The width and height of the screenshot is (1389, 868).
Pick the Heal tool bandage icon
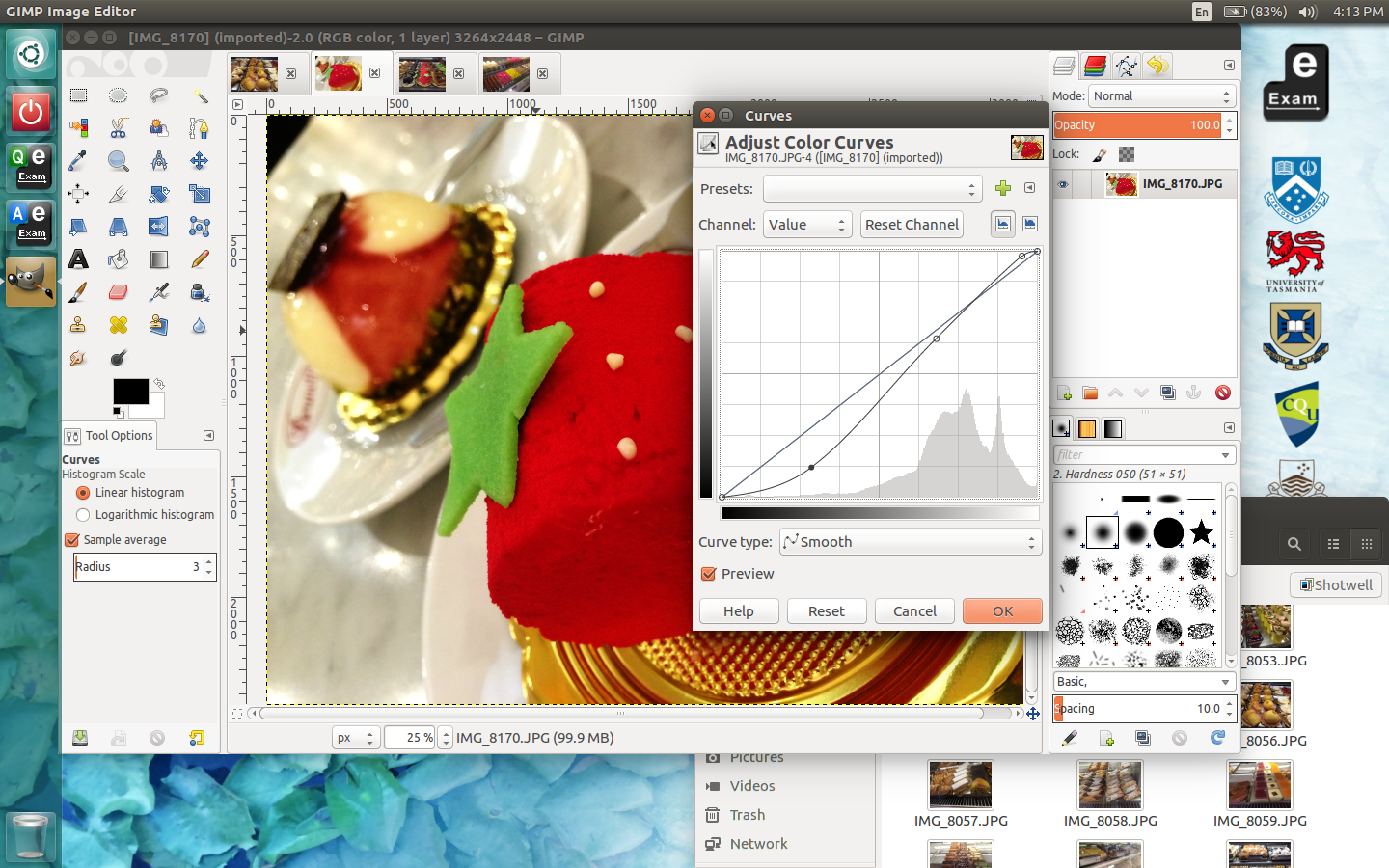pos(119,325)
